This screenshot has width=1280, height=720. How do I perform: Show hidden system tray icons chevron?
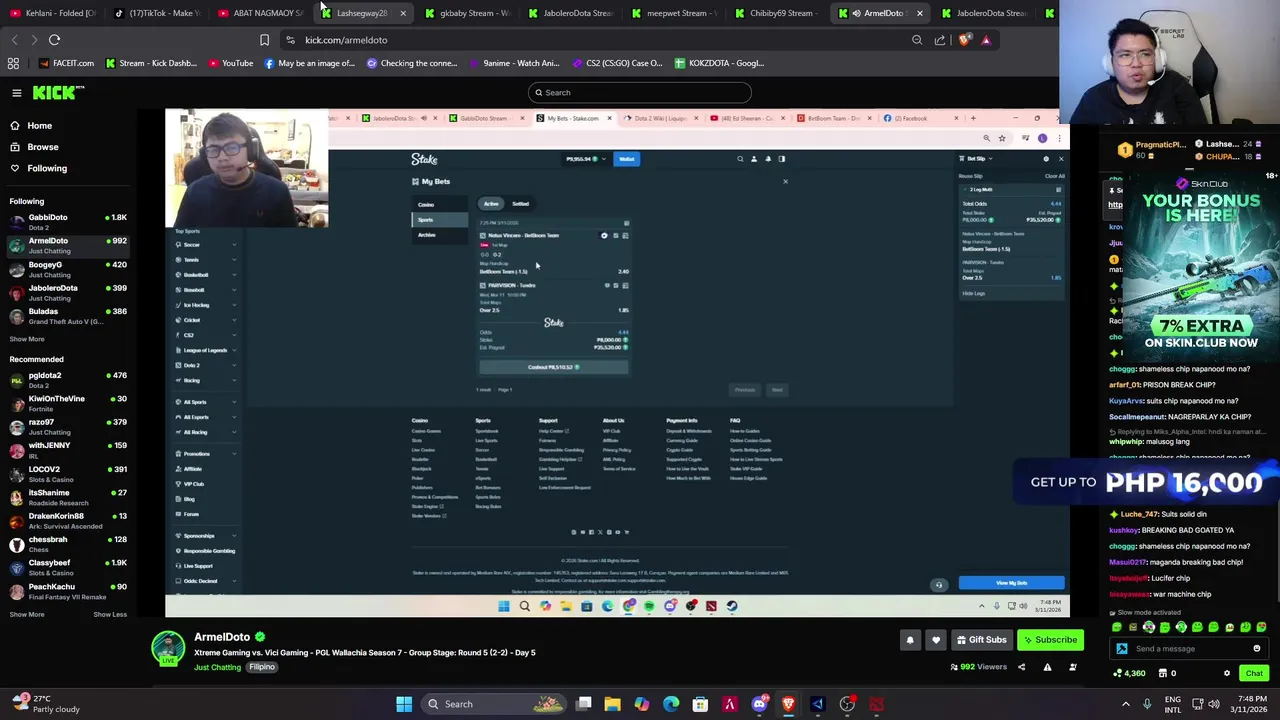point(1126,704)
